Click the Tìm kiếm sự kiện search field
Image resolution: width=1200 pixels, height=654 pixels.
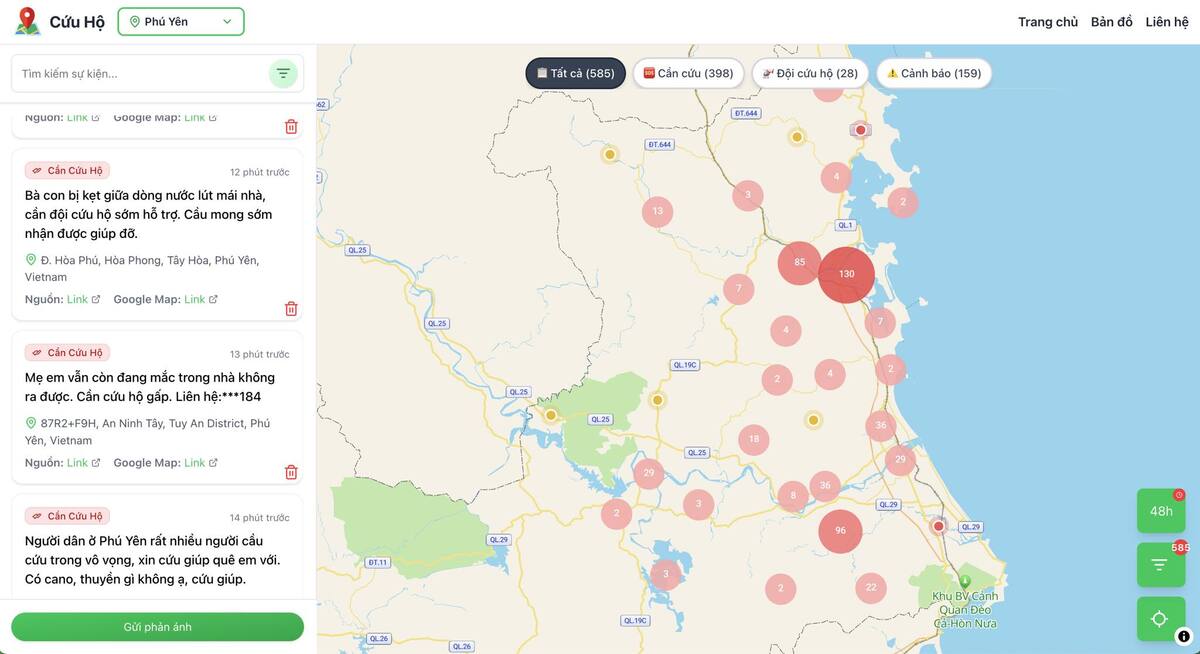140,73
